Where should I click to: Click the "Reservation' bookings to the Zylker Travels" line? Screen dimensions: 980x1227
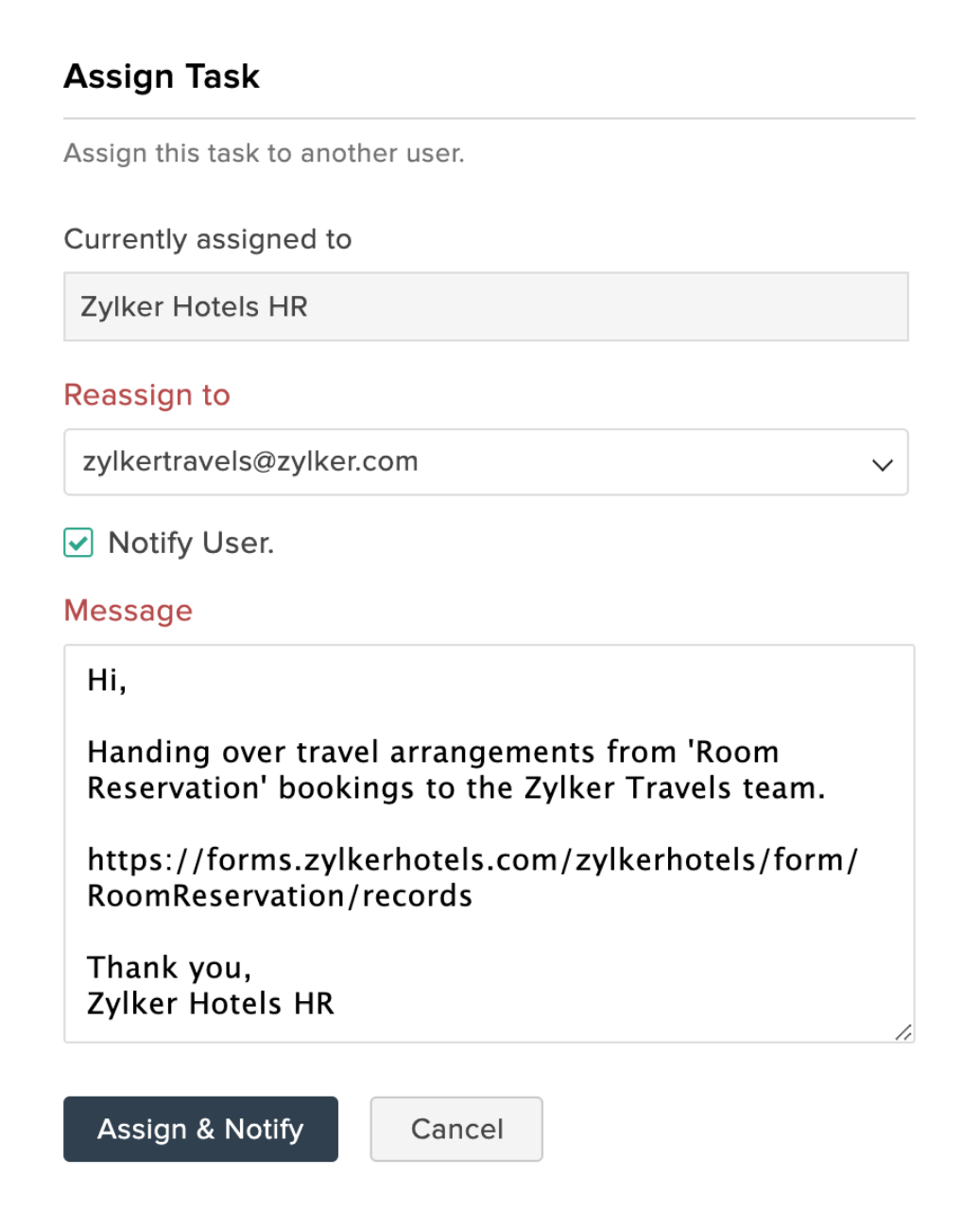(456, 788)
